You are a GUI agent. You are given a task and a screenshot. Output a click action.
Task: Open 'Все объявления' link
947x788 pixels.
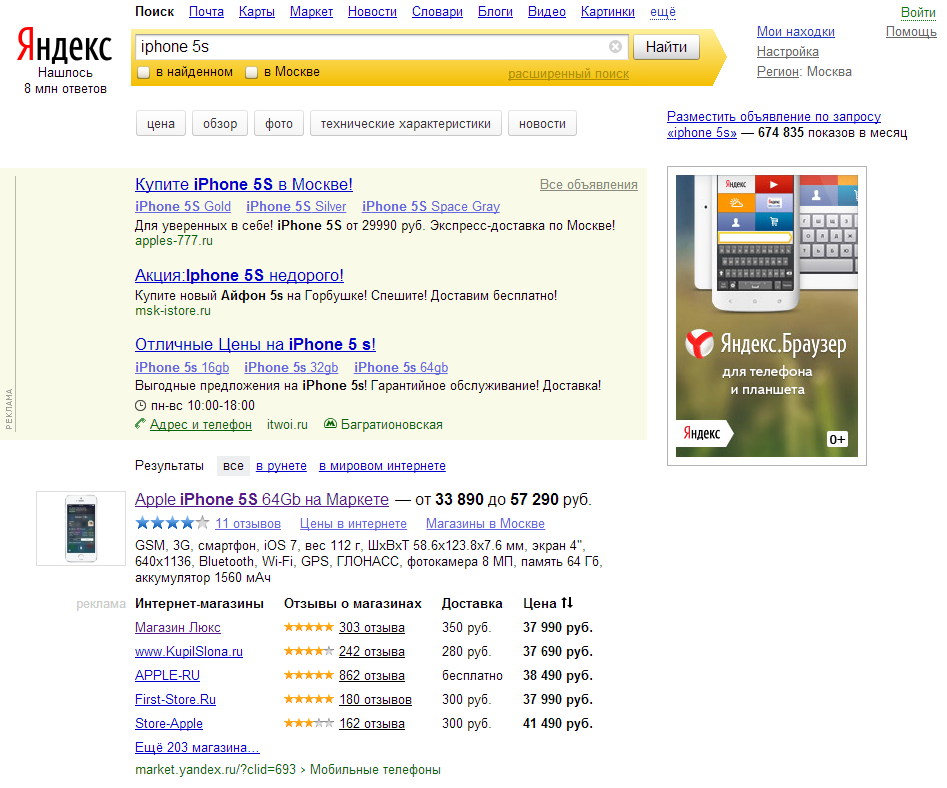tap(589, 184)
